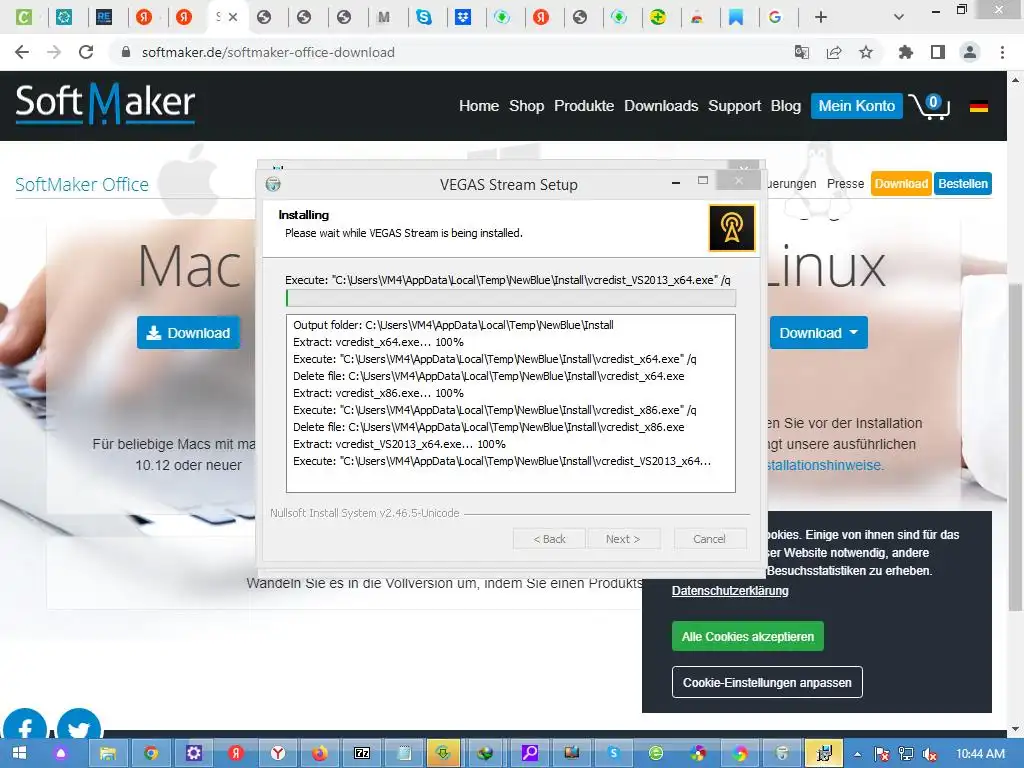The image size is (1024, 768).
Task: Bookmark this page with the star icon
Action: (866, 52)
